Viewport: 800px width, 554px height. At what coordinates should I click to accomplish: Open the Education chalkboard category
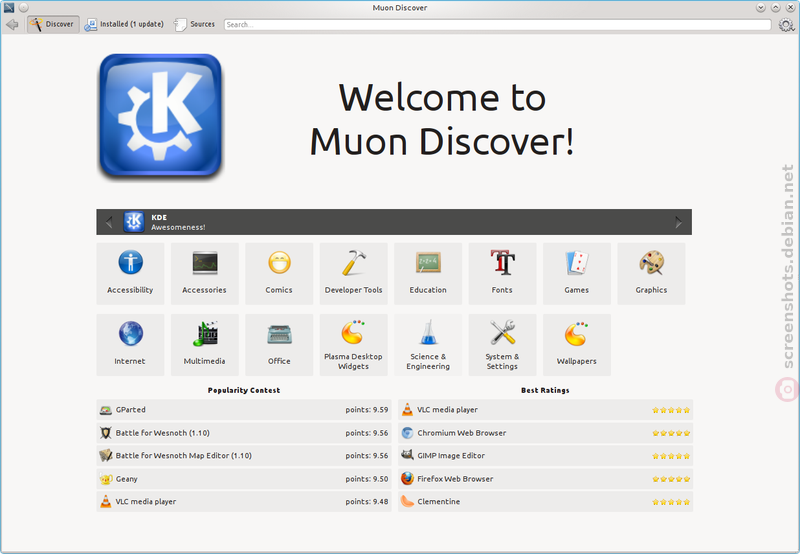[428, 273]
